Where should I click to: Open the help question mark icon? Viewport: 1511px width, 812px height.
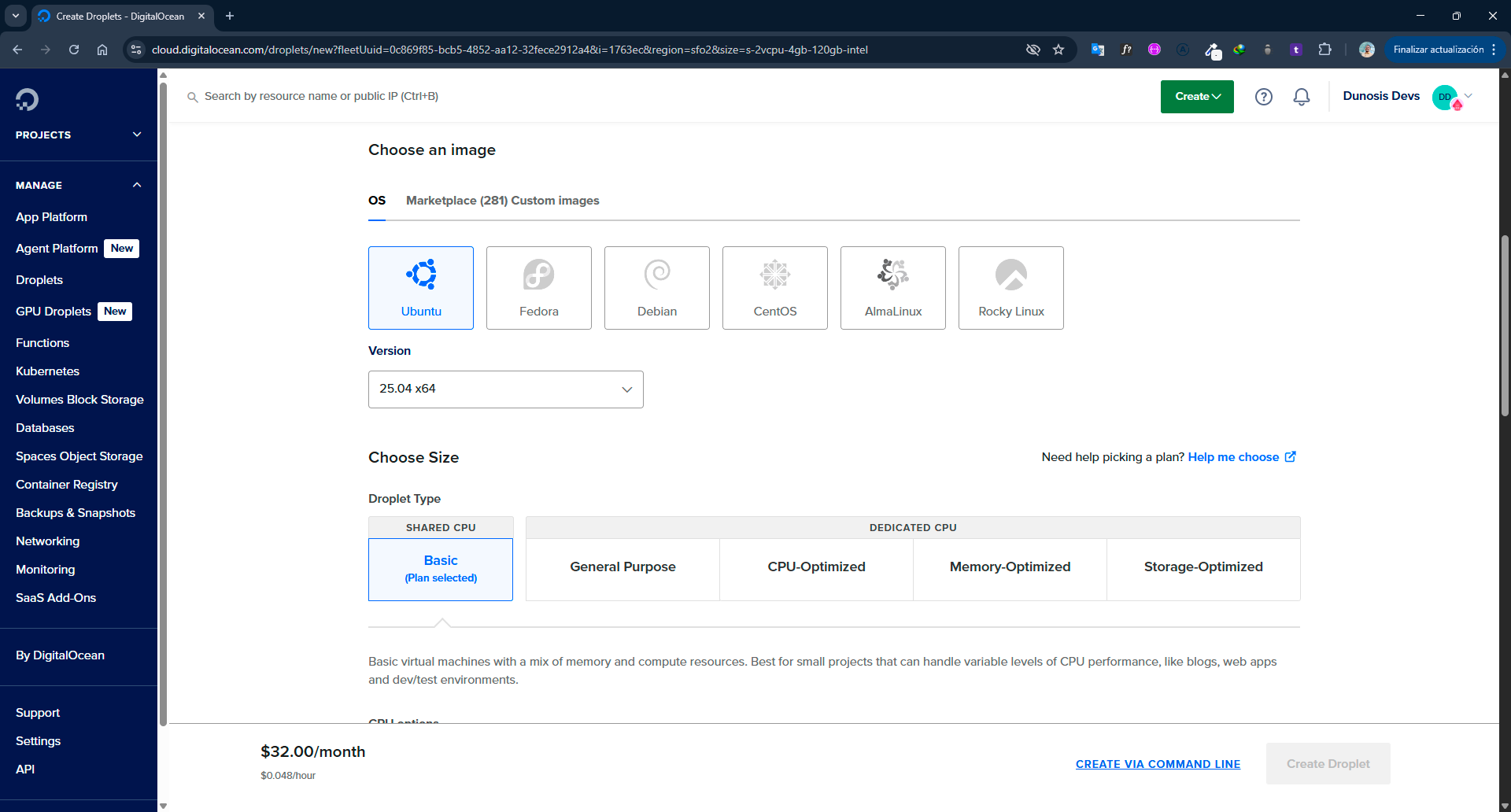click(x=1263, y=97)
